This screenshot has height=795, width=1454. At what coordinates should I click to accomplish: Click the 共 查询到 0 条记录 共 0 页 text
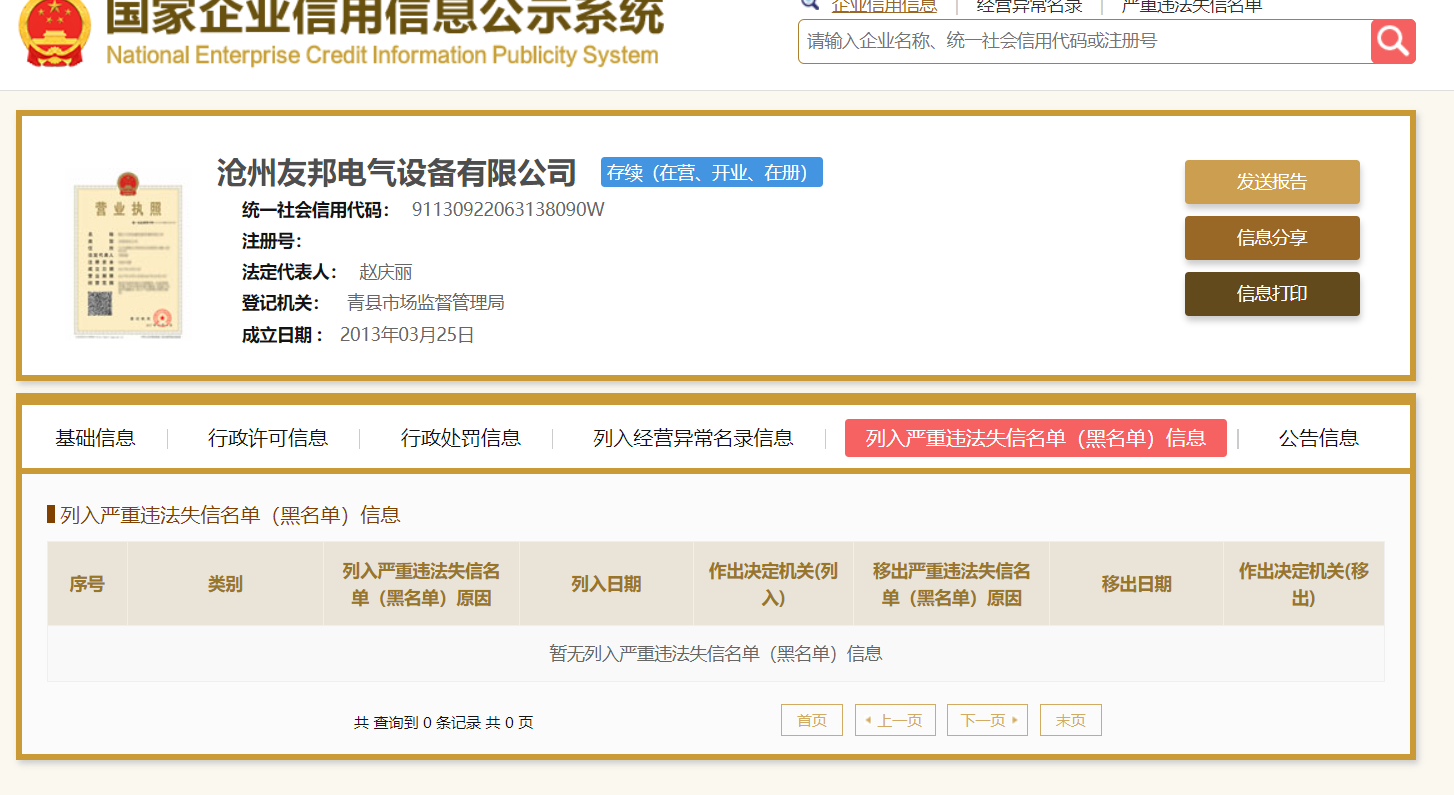tap(443, 722)
